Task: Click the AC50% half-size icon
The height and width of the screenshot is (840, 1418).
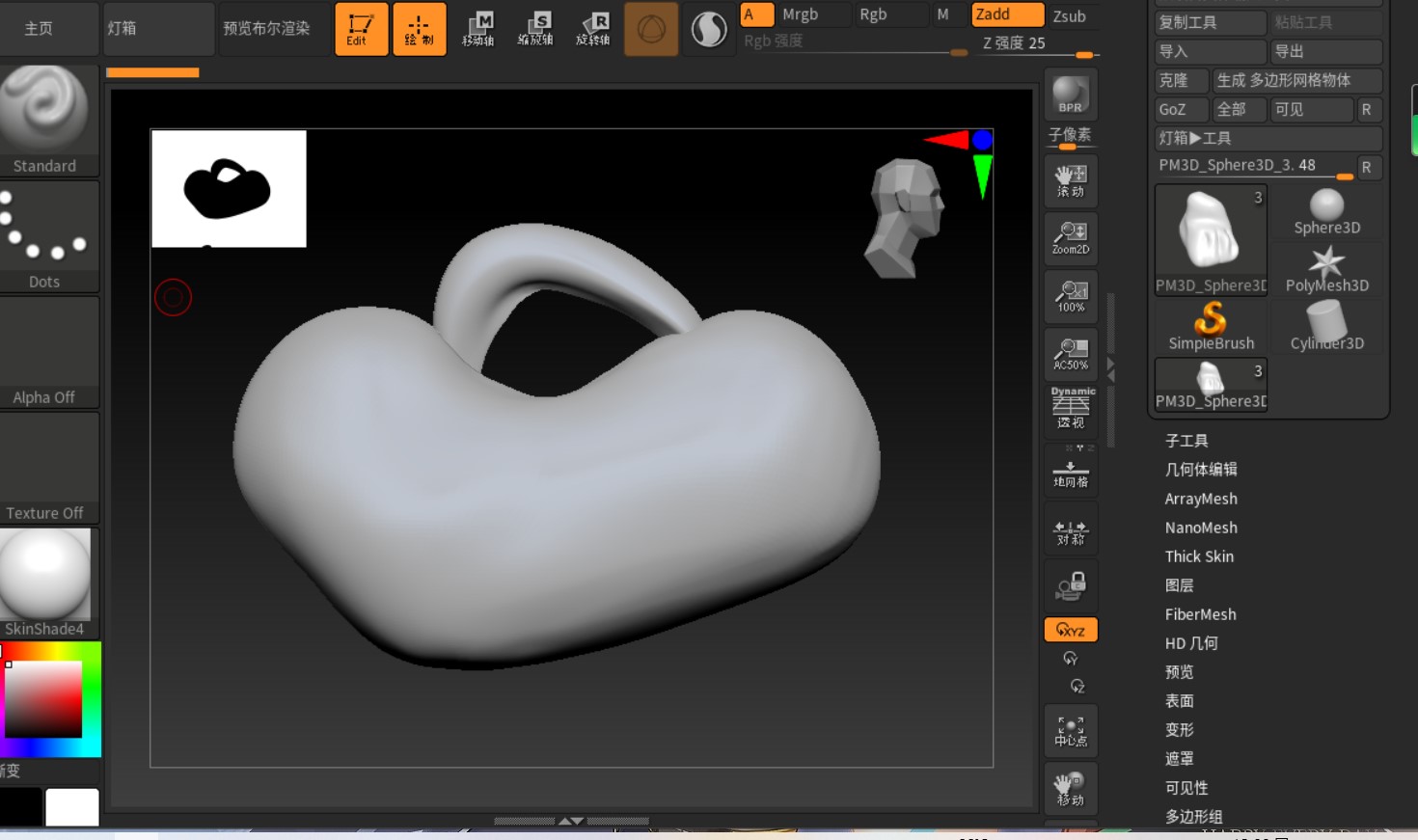Action: coord(1071,354)
